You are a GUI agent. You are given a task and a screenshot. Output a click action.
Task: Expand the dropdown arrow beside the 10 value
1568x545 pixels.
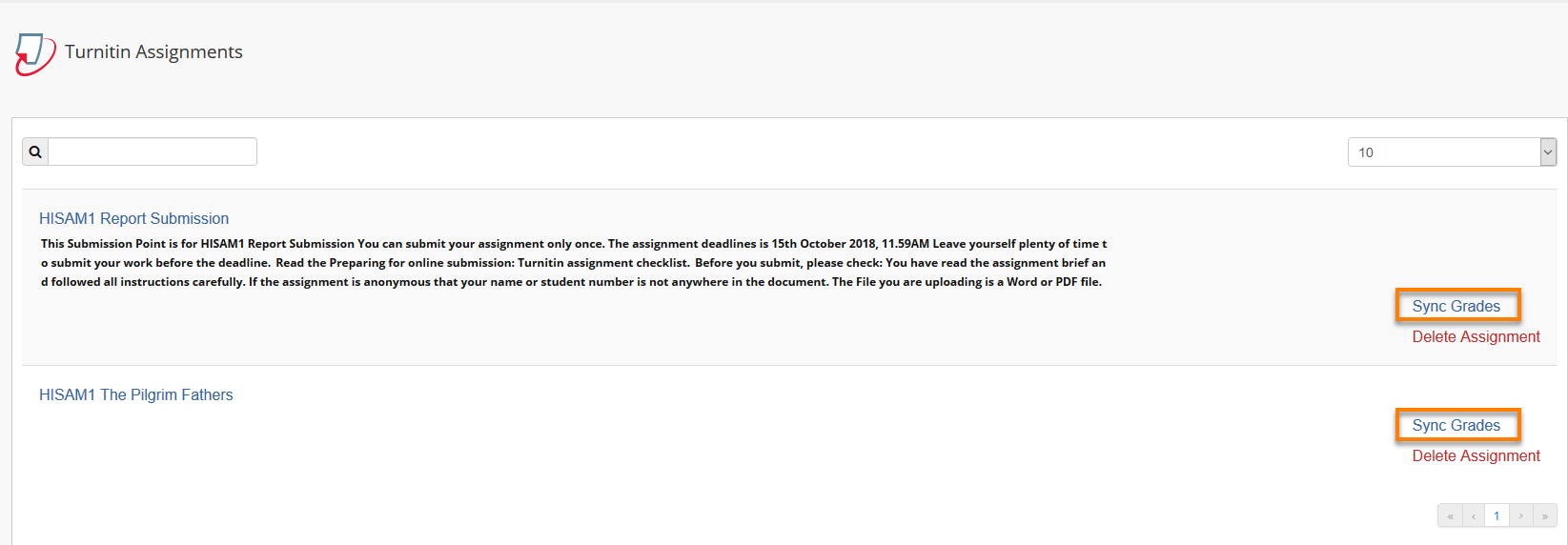[x=1548, y=152]
